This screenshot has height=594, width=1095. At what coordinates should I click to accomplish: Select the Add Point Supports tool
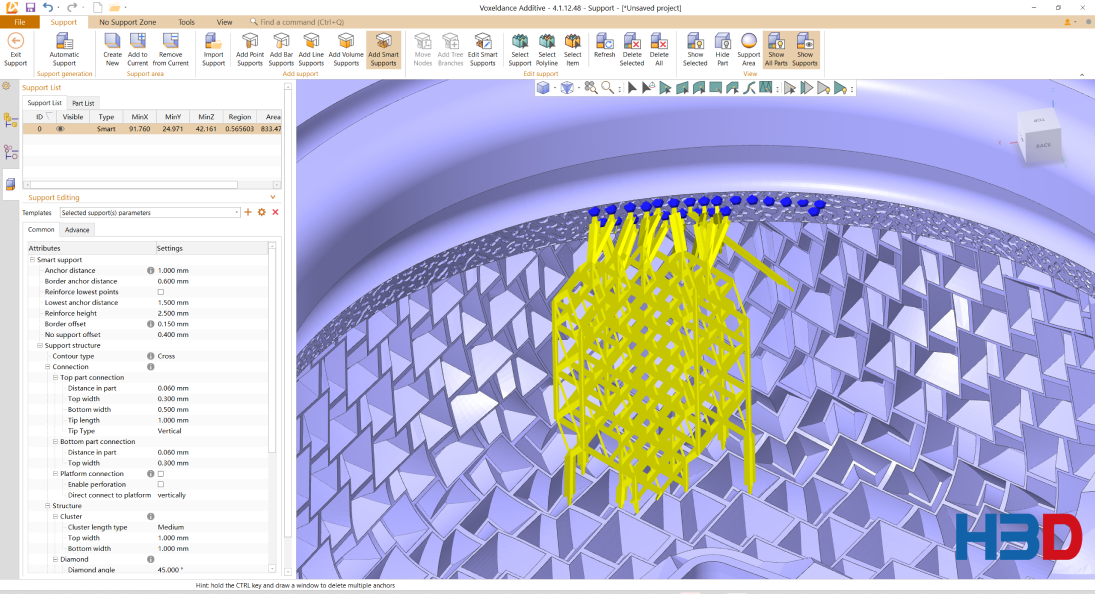[x=249, y=47]
